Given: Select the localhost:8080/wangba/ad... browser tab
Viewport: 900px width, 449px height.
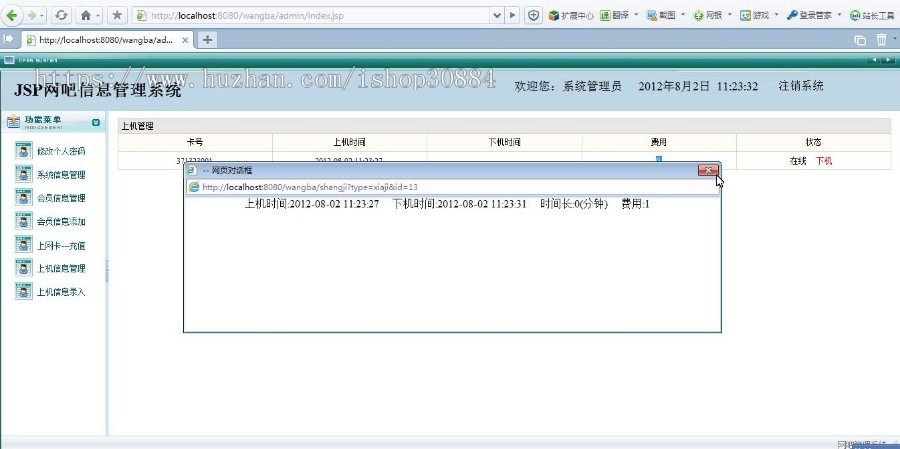Looking at the screenshot, I should [x=108, y=40].
